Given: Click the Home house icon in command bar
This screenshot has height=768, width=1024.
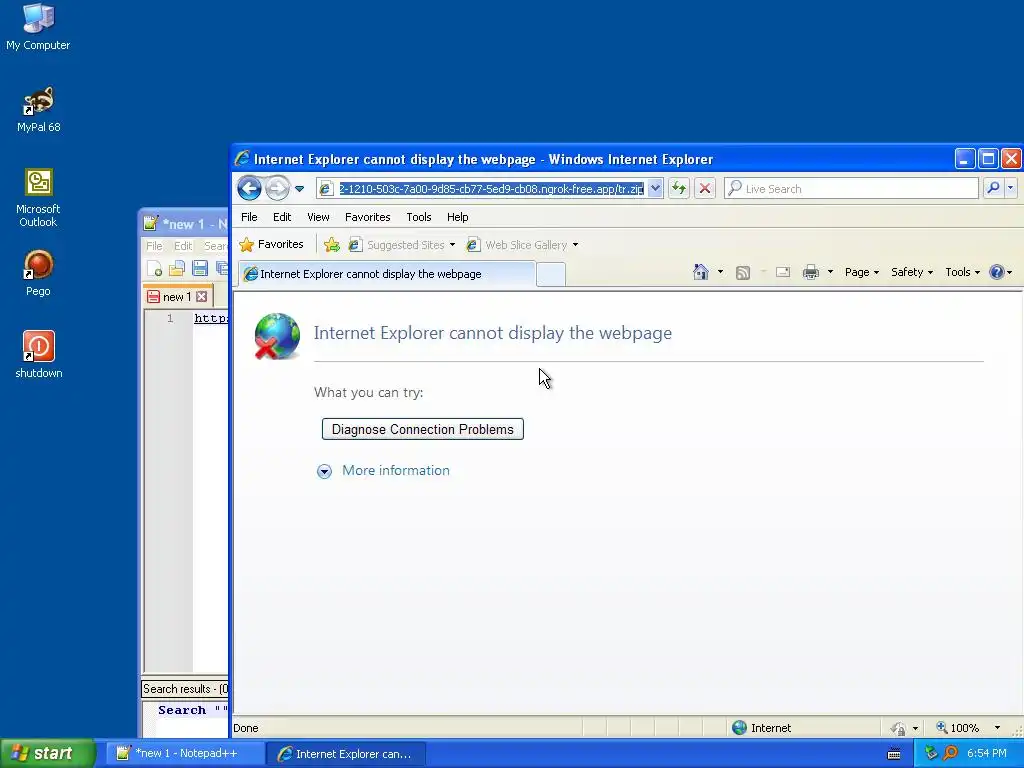Looking at the screenshot, I should tap(701, 272).
